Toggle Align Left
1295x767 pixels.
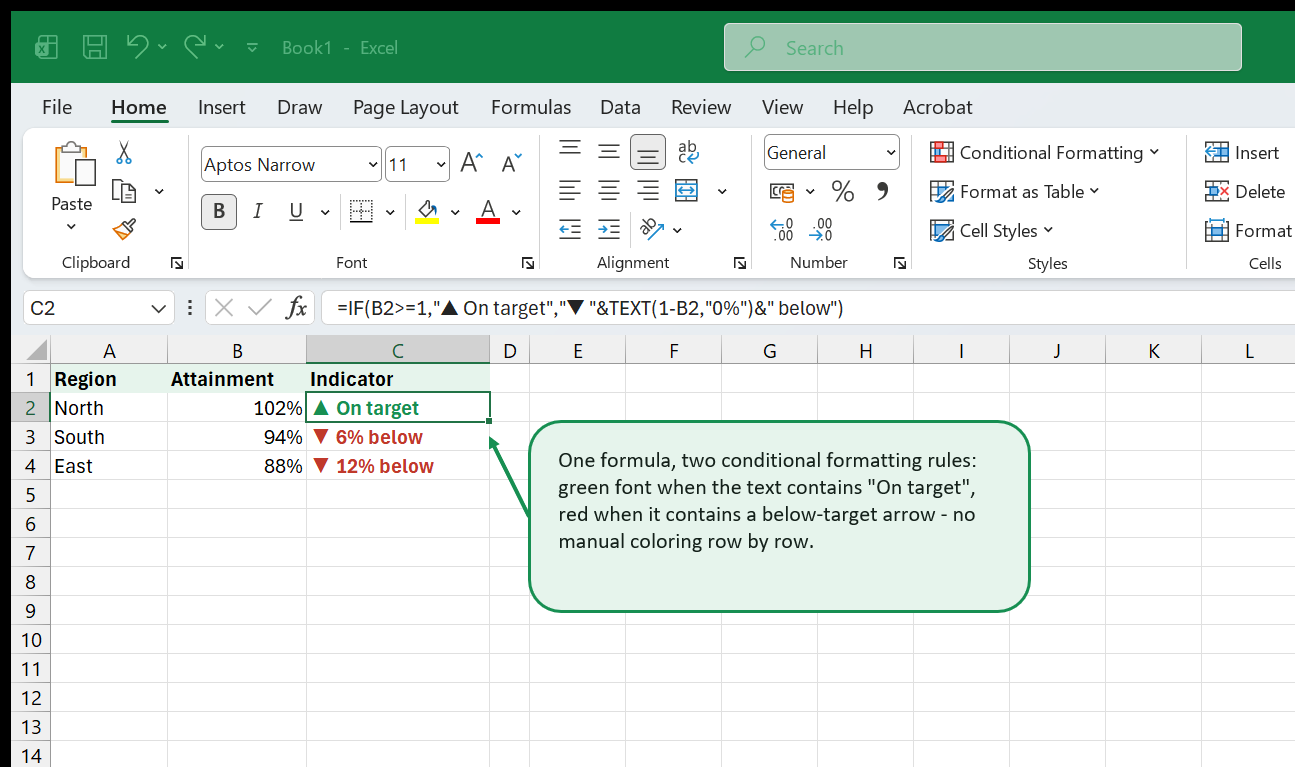point(570,190)
